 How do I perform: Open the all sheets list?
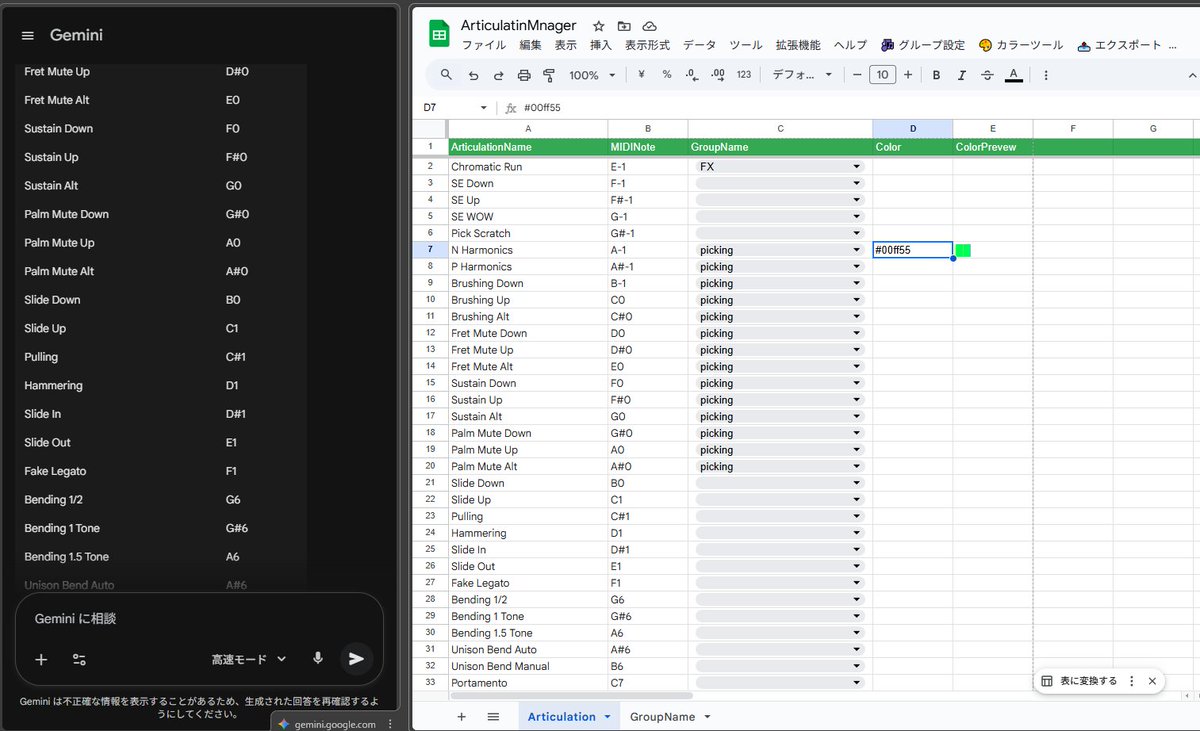[x=493, y=716]
